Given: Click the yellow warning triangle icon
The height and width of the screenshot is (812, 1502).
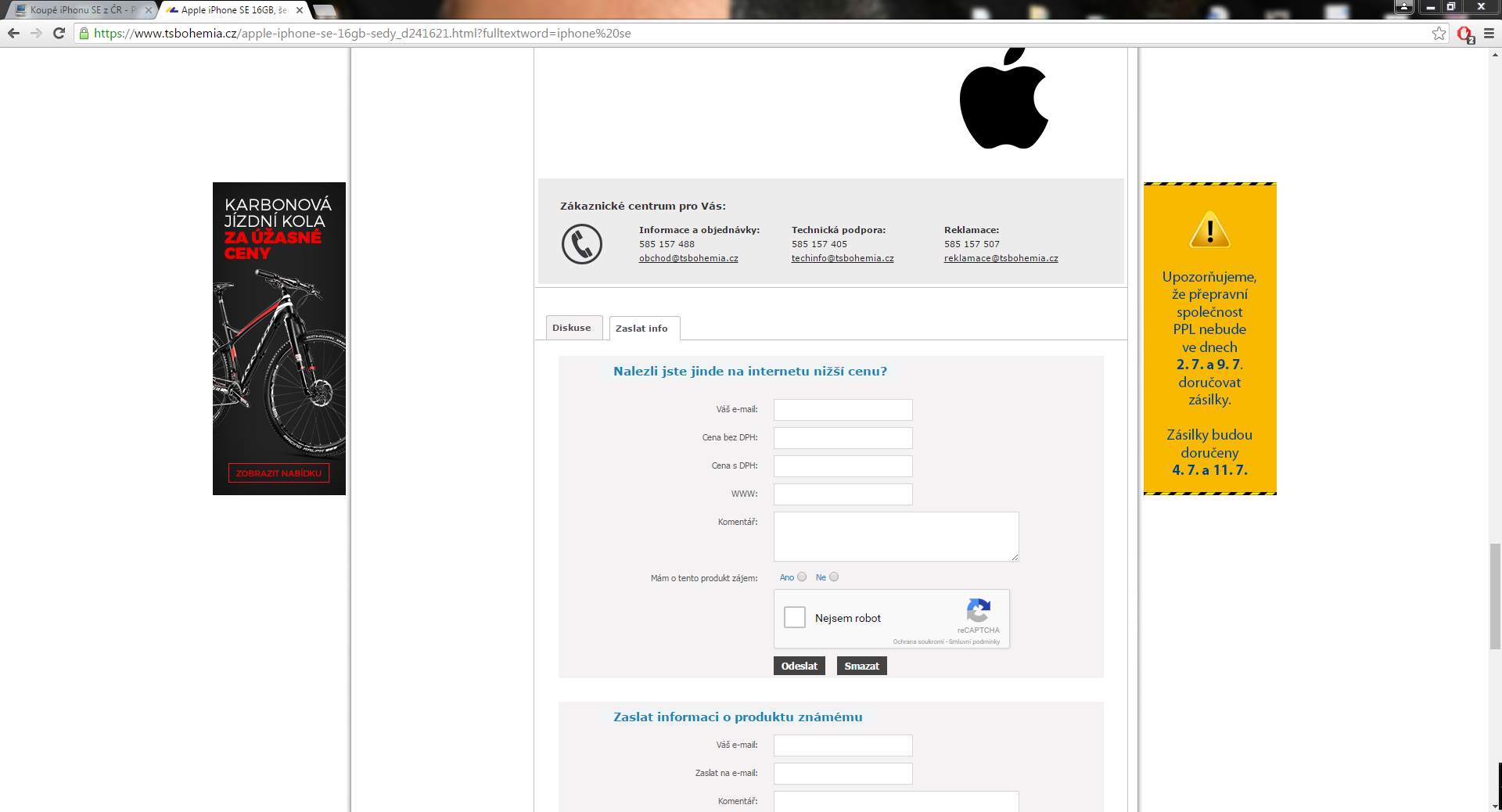Looking at the screenshot, I should pyautogui.click(x=1209, y=229).
